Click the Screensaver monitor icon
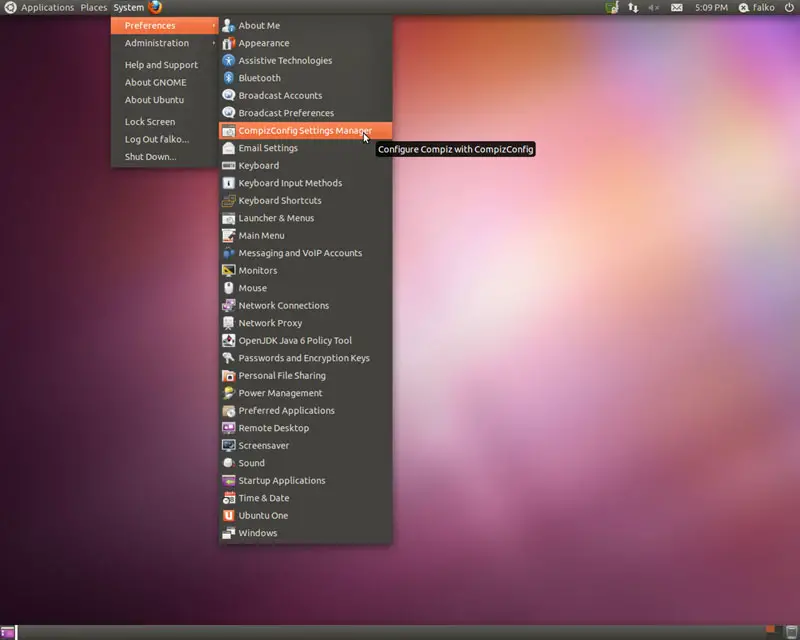Viewport: 800px width, 640px height. point(229,446)
